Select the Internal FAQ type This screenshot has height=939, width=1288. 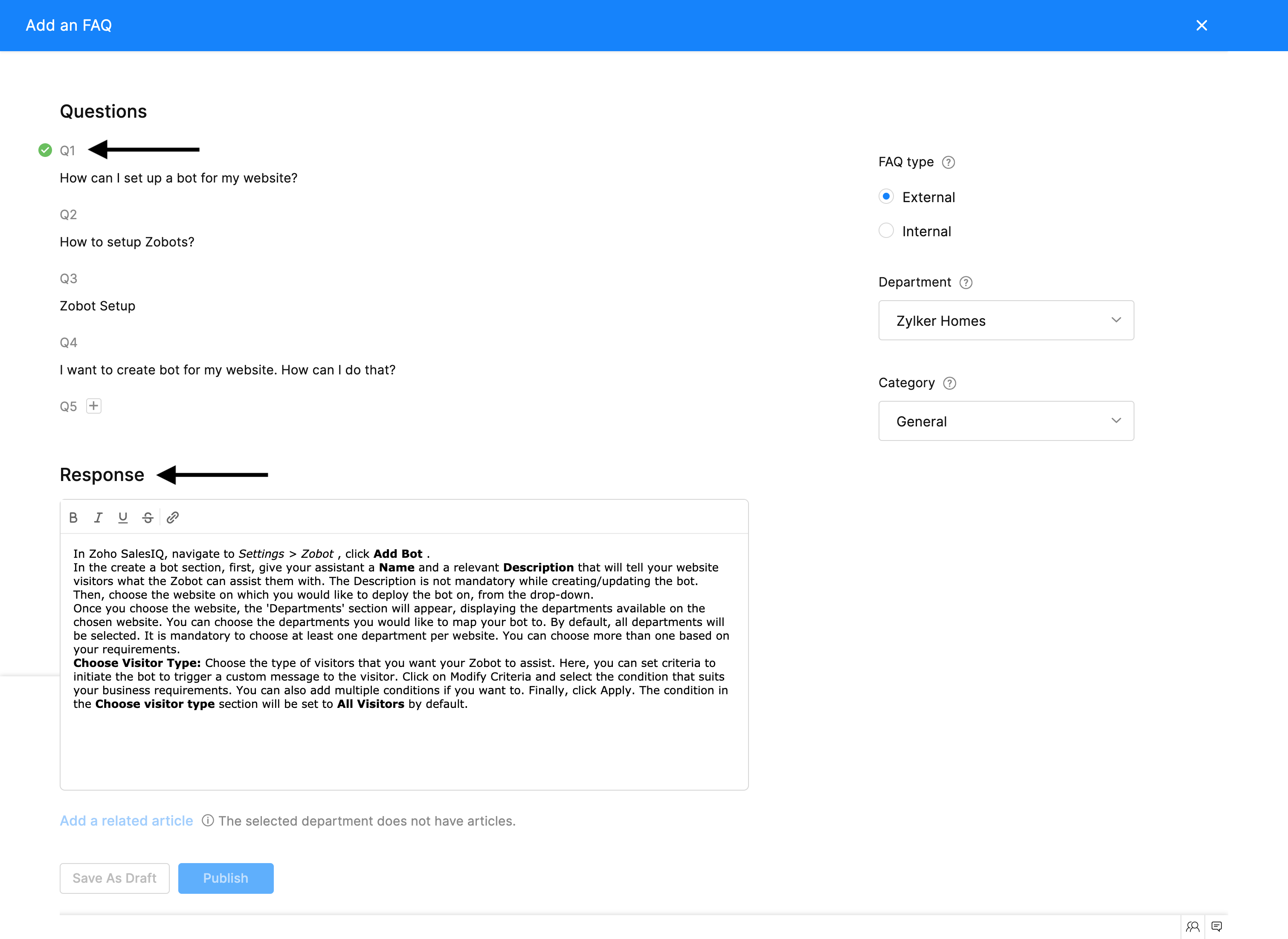click(x=886, y=231)
